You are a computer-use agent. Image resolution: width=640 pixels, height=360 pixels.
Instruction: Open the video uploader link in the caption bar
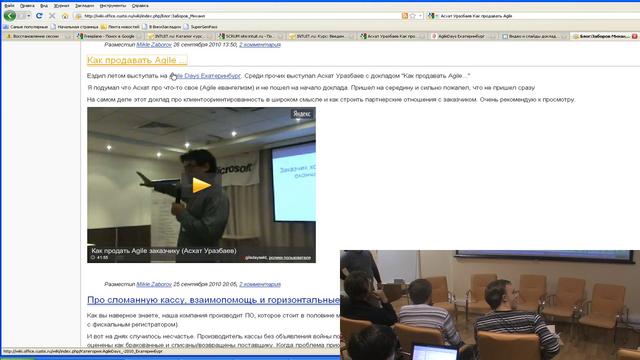(289, 258)
